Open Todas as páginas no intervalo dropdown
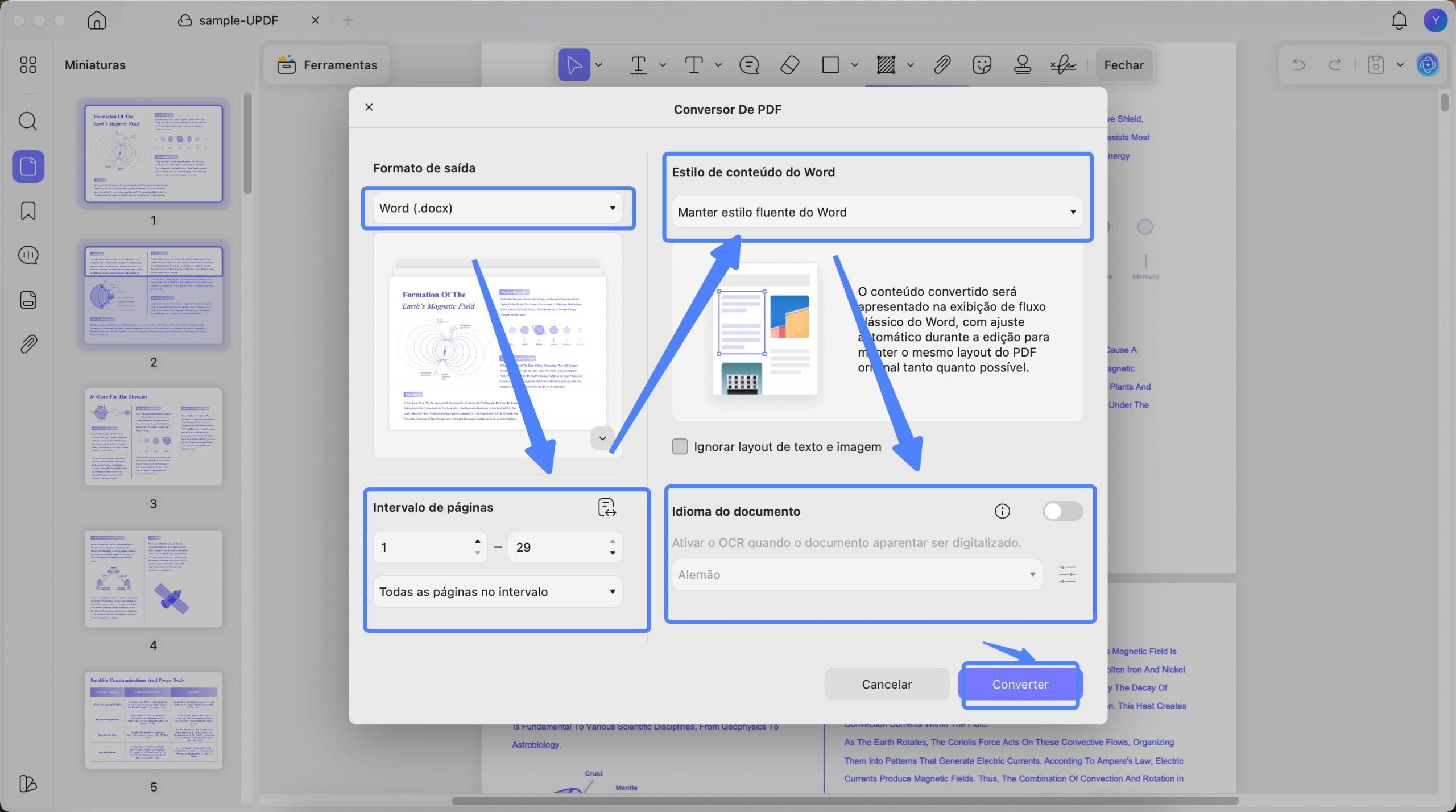 click(498, 592)
